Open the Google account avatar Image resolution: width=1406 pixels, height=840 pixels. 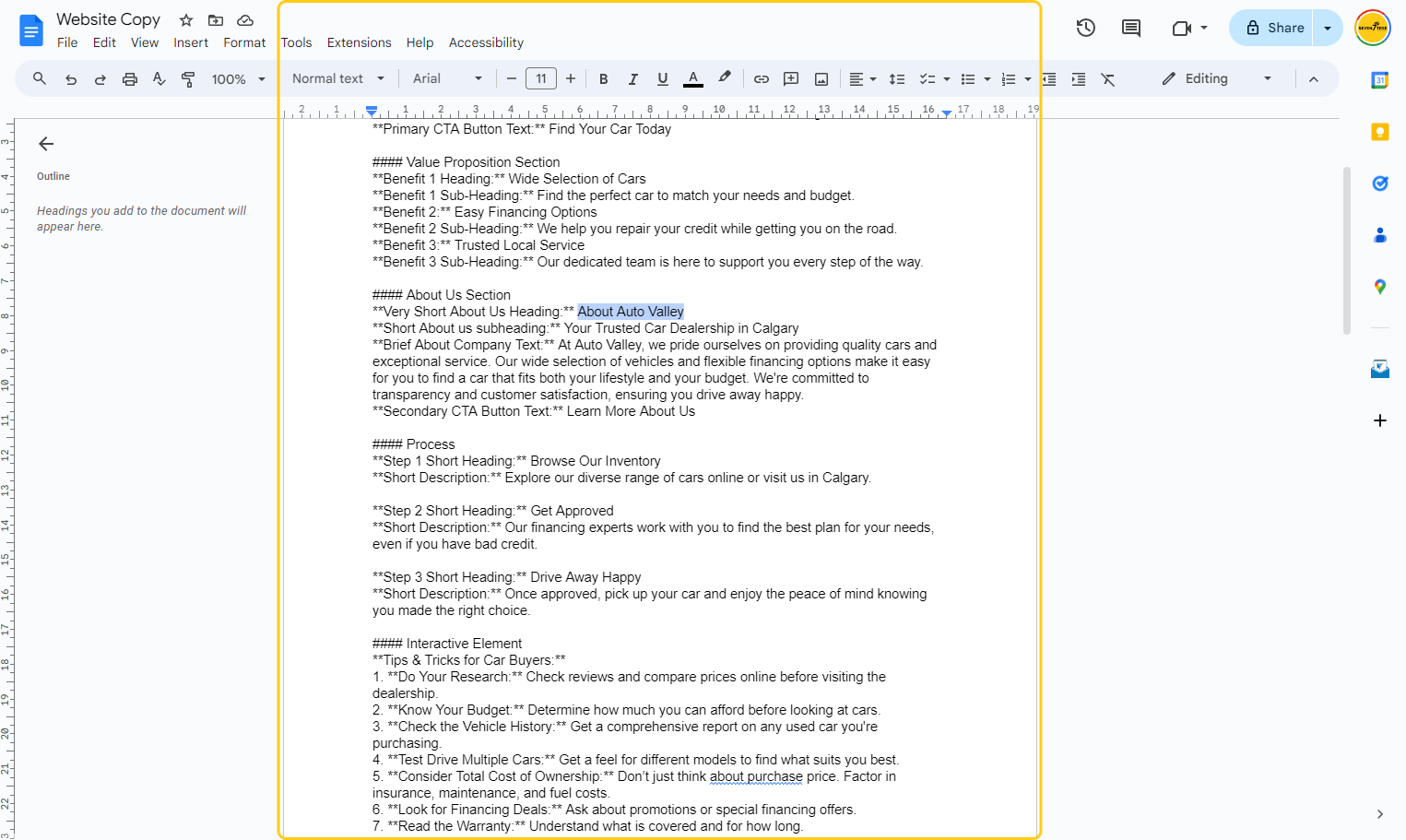click(x=1373, y=28)
